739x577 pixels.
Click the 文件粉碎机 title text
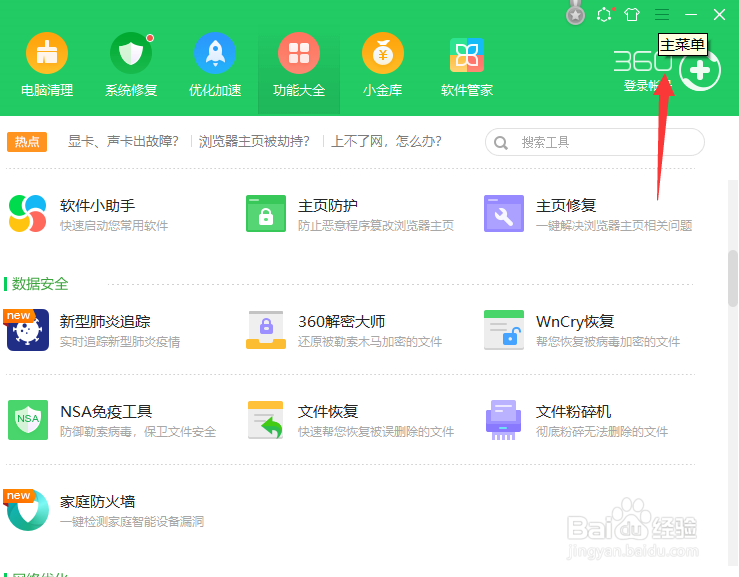pos(574,412)
